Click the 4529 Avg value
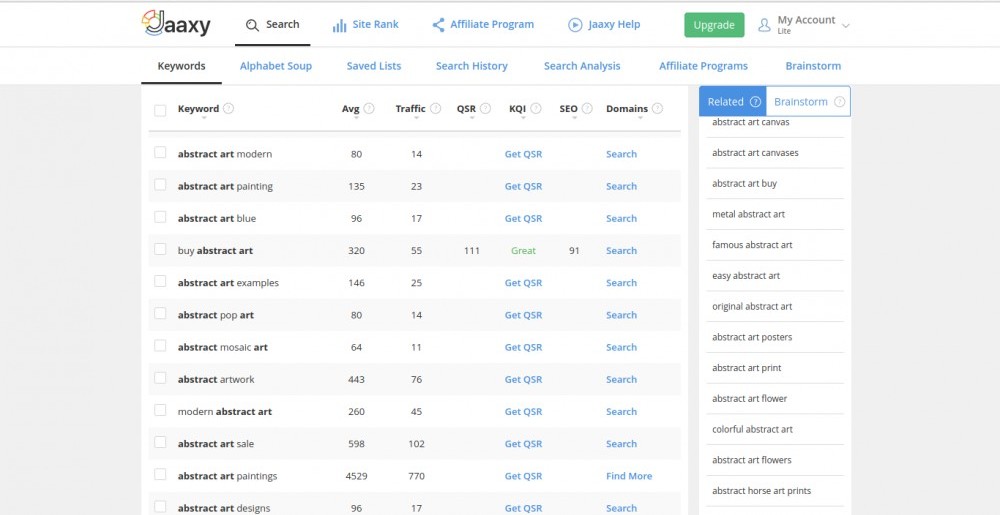The image size is (1000, 515). point(356,475)
